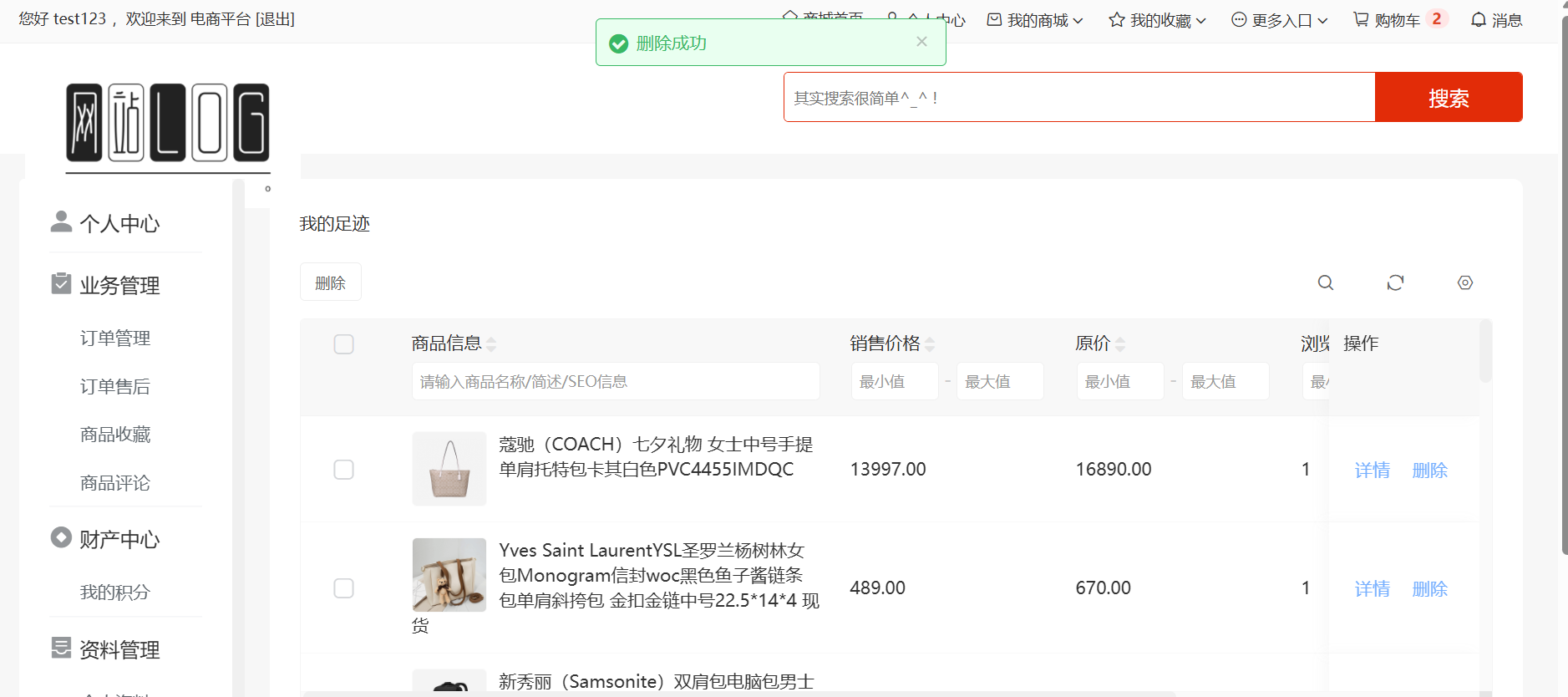The width and height of the screenshot is (1568, 697).
Task: Open table column settings gear icon
Action: (x=1465, y=282)
